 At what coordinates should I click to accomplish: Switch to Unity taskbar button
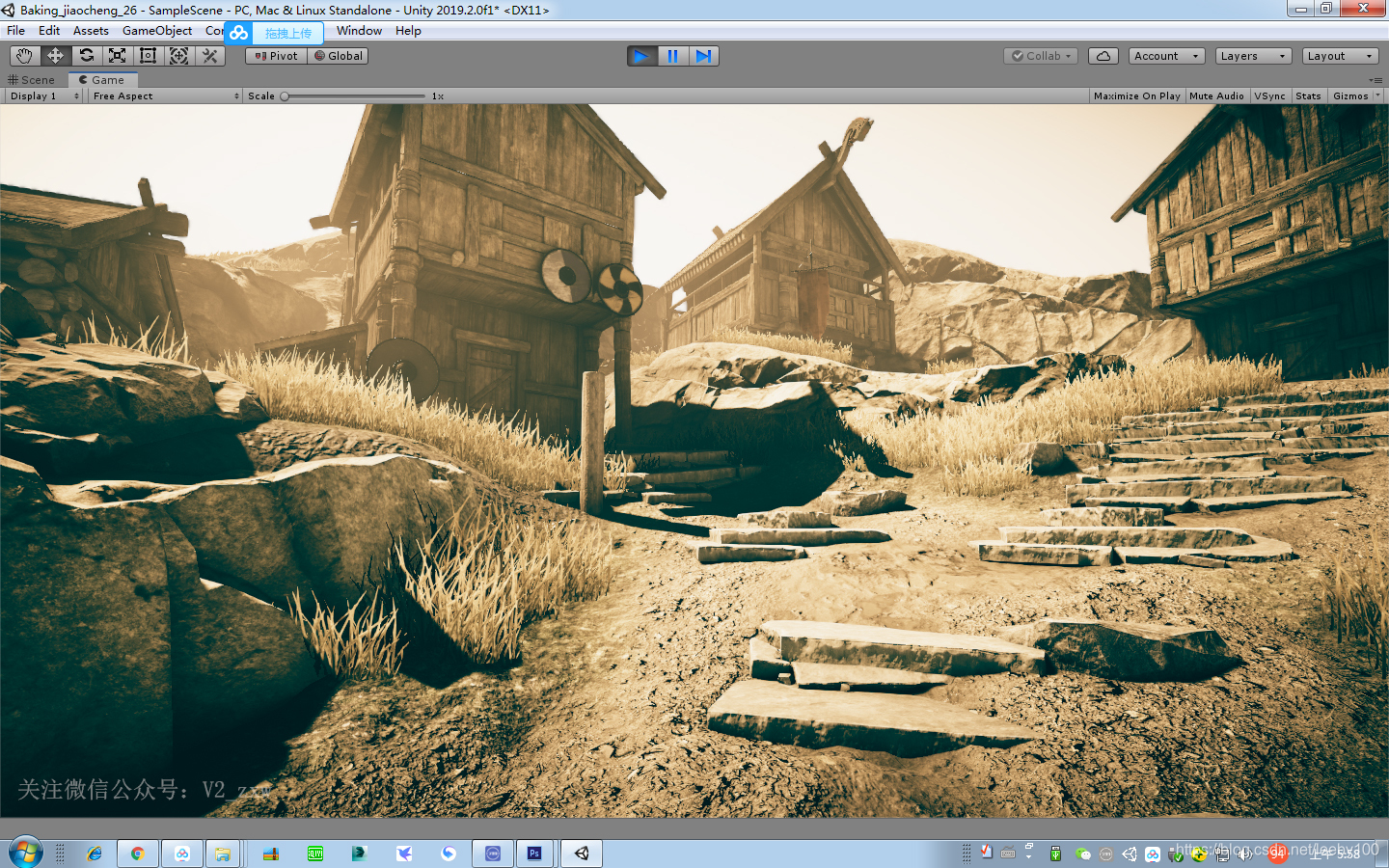(582, 854)
